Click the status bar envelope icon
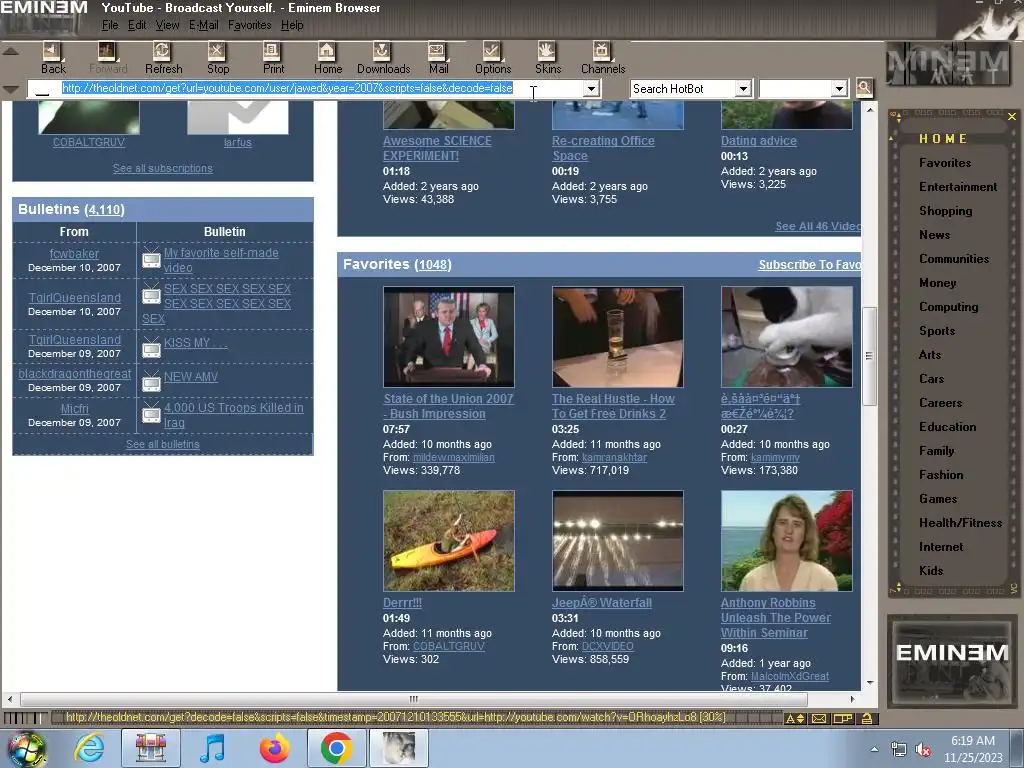The width and height of the screenshot is (1024, 768). [x=819, y=718]
